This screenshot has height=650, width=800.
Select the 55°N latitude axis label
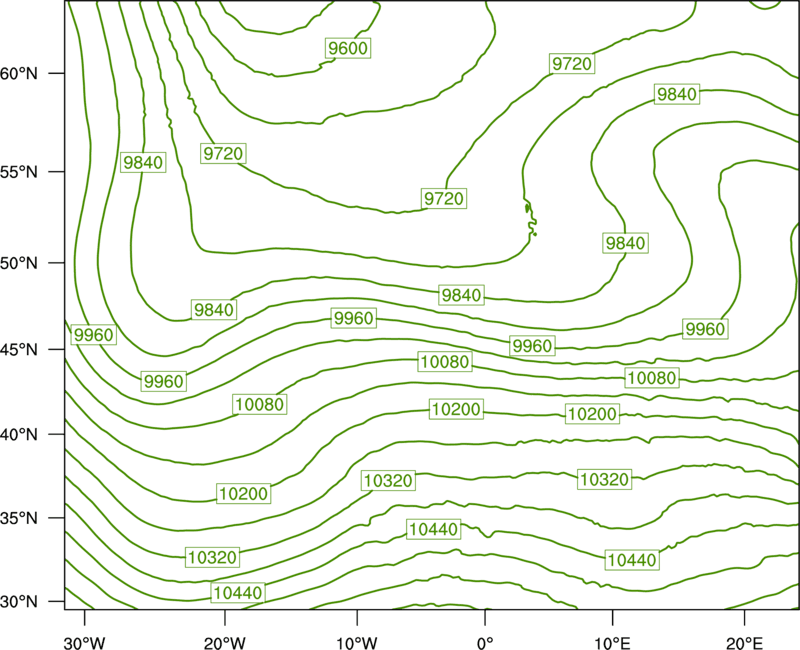tap(19, 172)
